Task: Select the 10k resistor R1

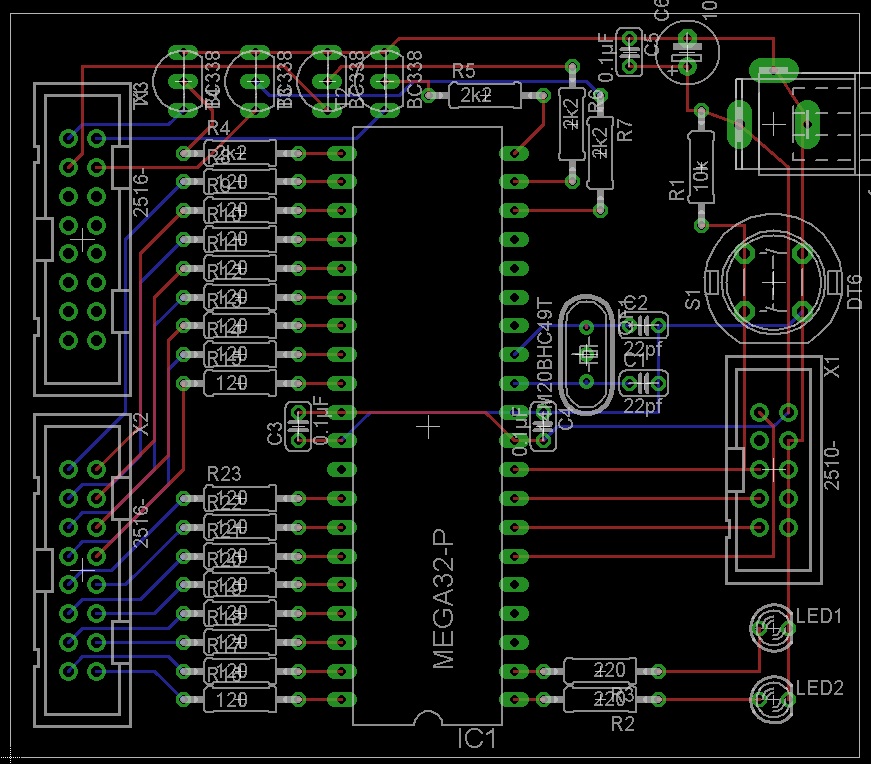Action: [701, 167]
